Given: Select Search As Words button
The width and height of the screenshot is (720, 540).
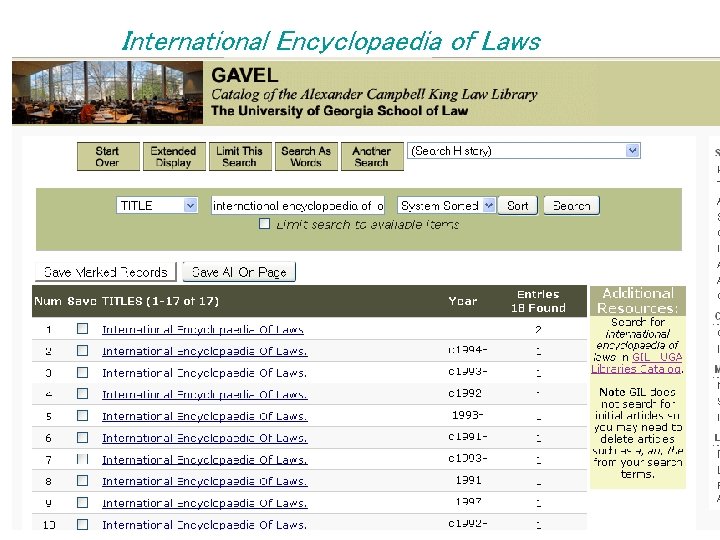Looking at the screenshot, I should point(306,157).
